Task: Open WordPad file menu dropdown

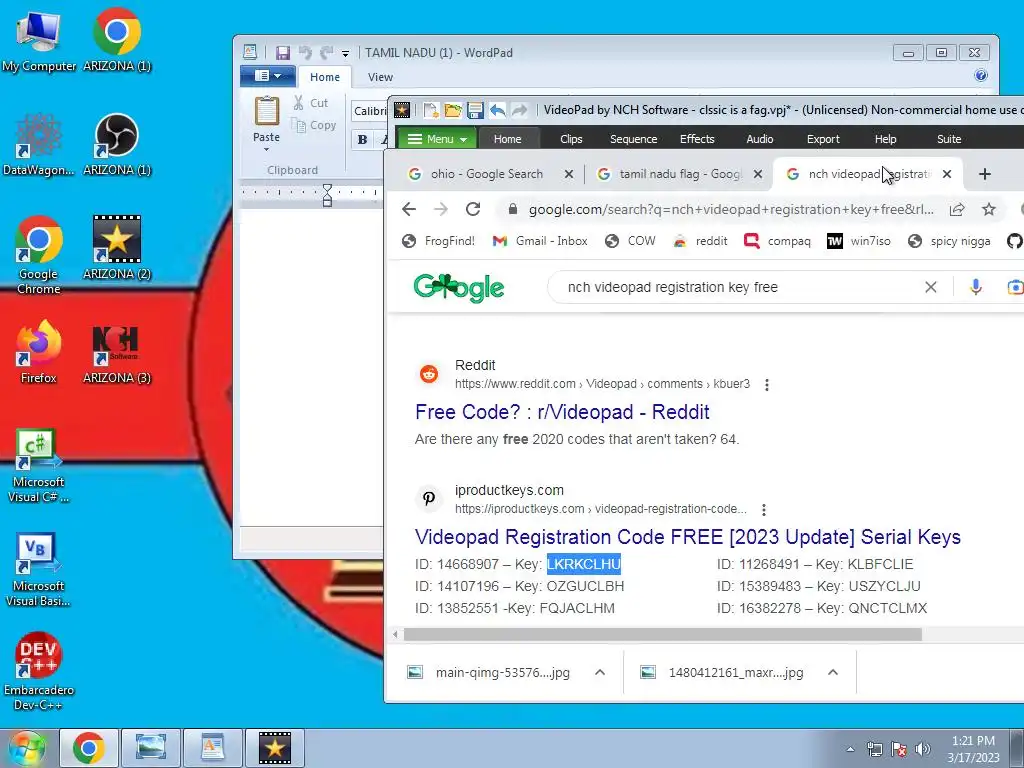Action: coord(268,76)
